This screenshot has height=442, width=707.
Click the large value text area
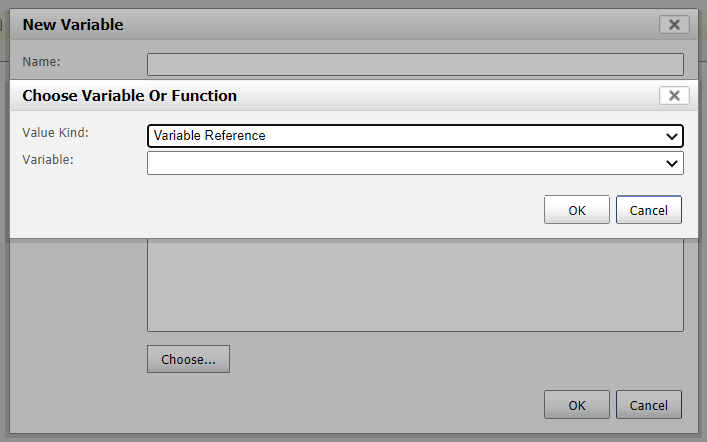tap(414, 285)
